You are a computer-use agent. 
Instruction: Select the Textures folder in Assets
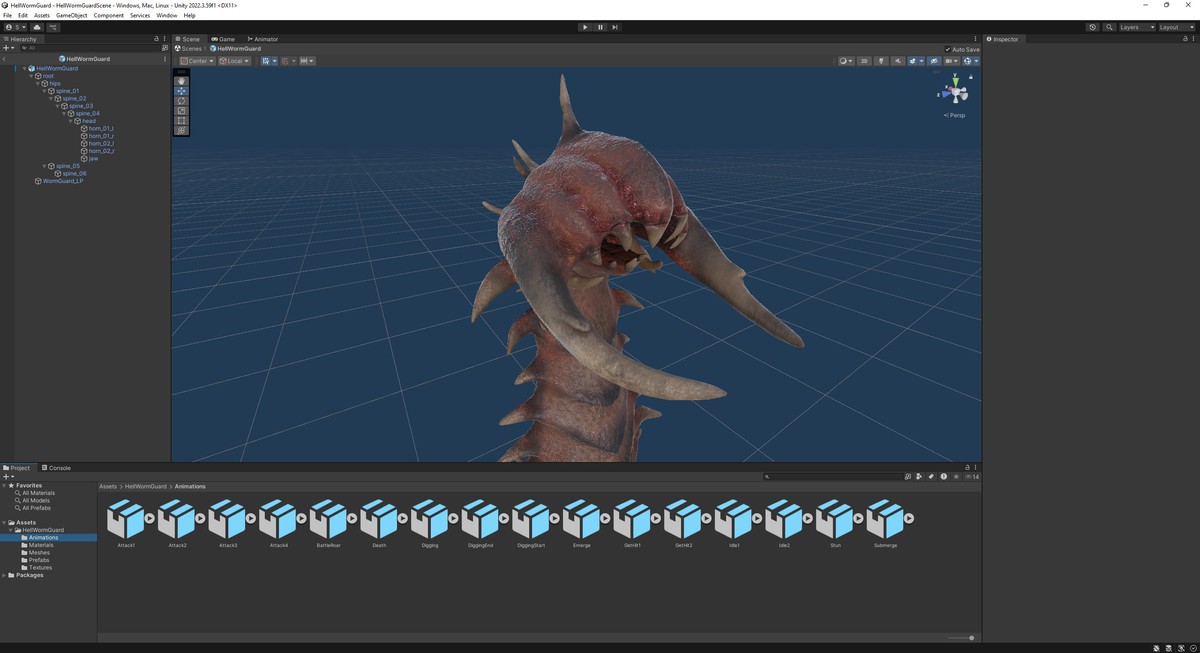40,567
